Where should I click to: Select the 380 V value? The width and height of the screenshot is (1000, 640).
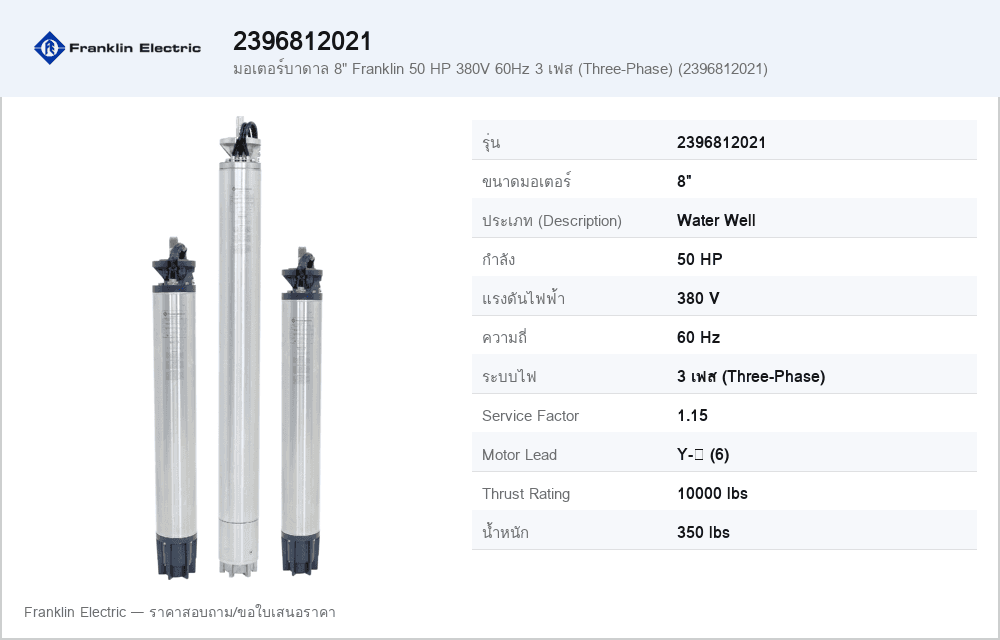click(698, 298)
